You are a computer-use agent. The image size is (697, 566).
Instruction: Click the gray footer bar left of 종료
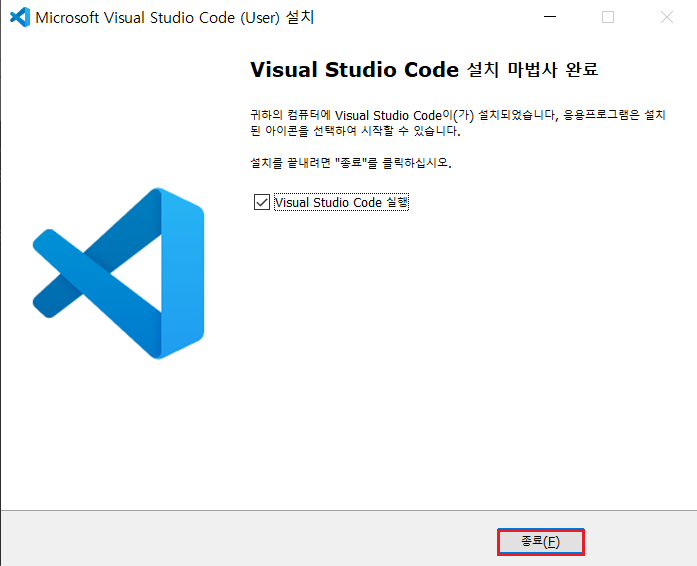(250, 539)
